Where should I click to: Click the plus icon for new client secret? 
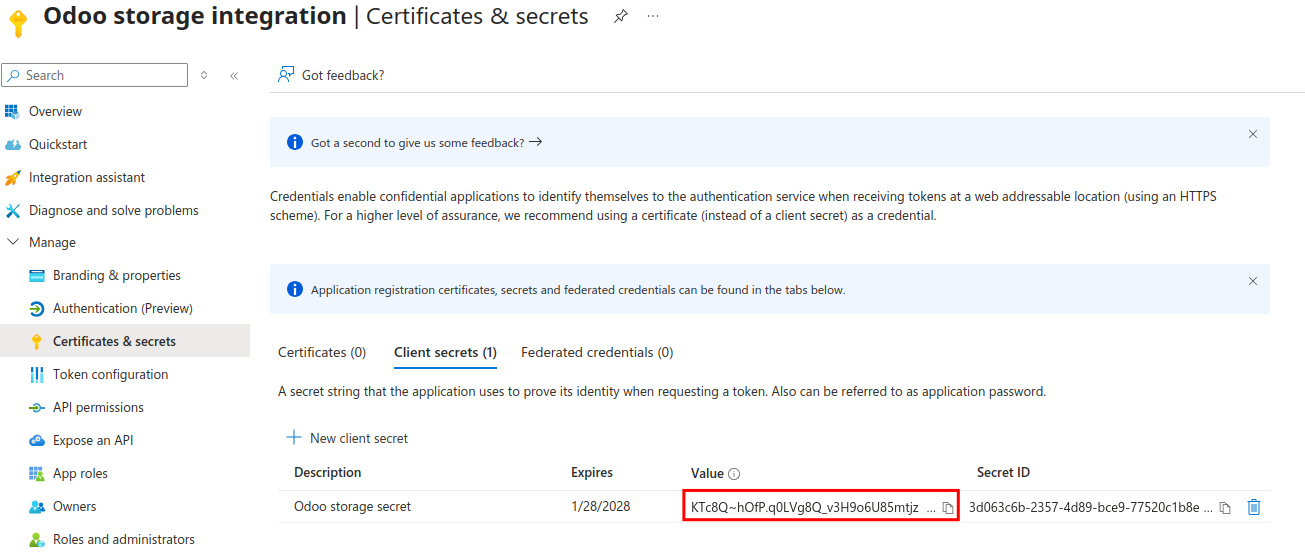coord(294,438)
